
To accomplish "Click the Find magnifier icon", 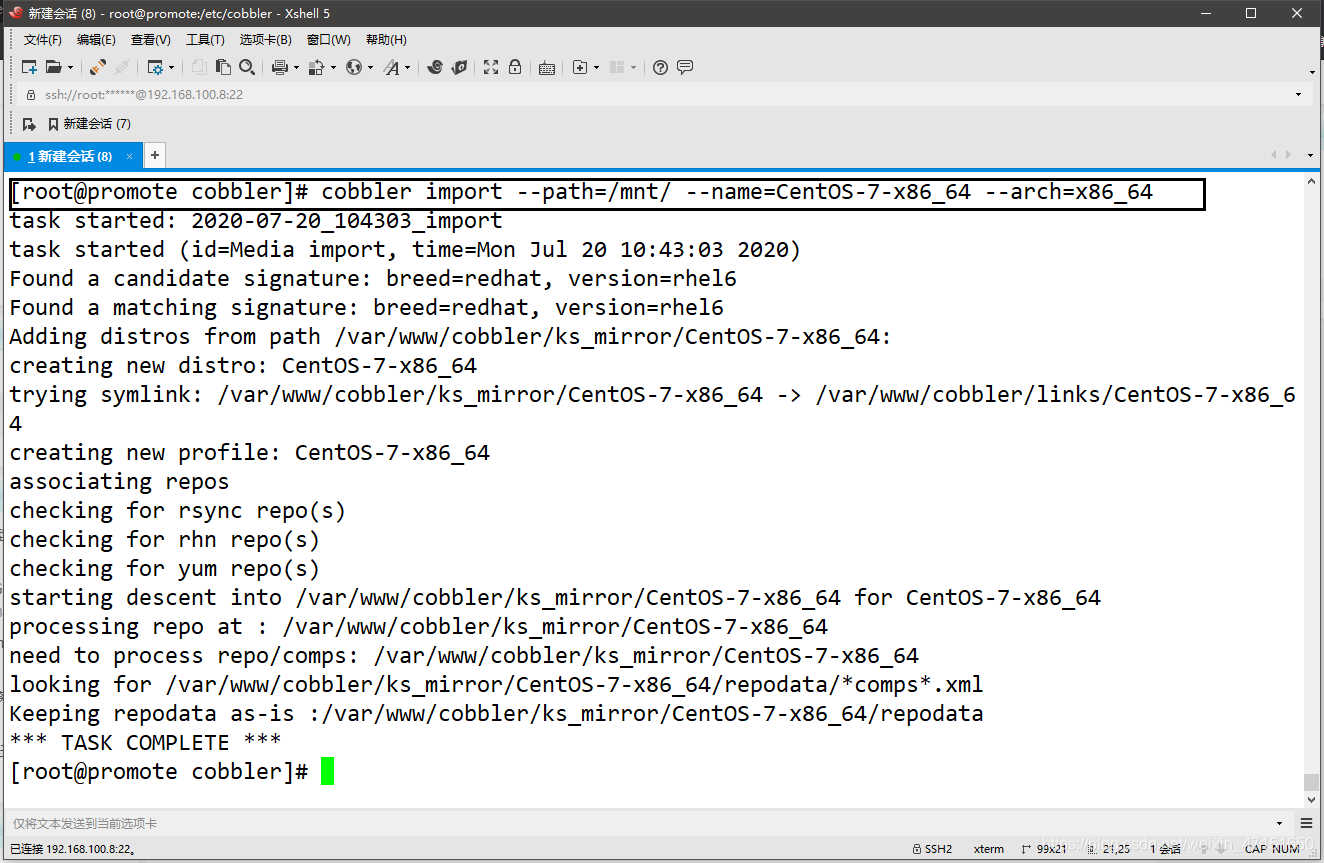I will [247, 67].
